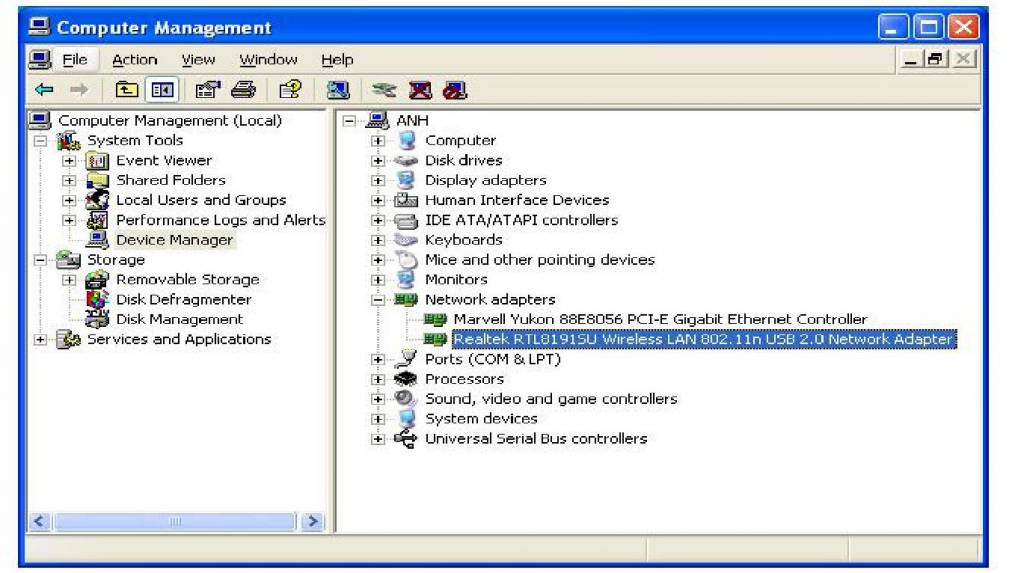Maximize the Computer Management window
Screen dimensions: 1024x573
point(929,27)
